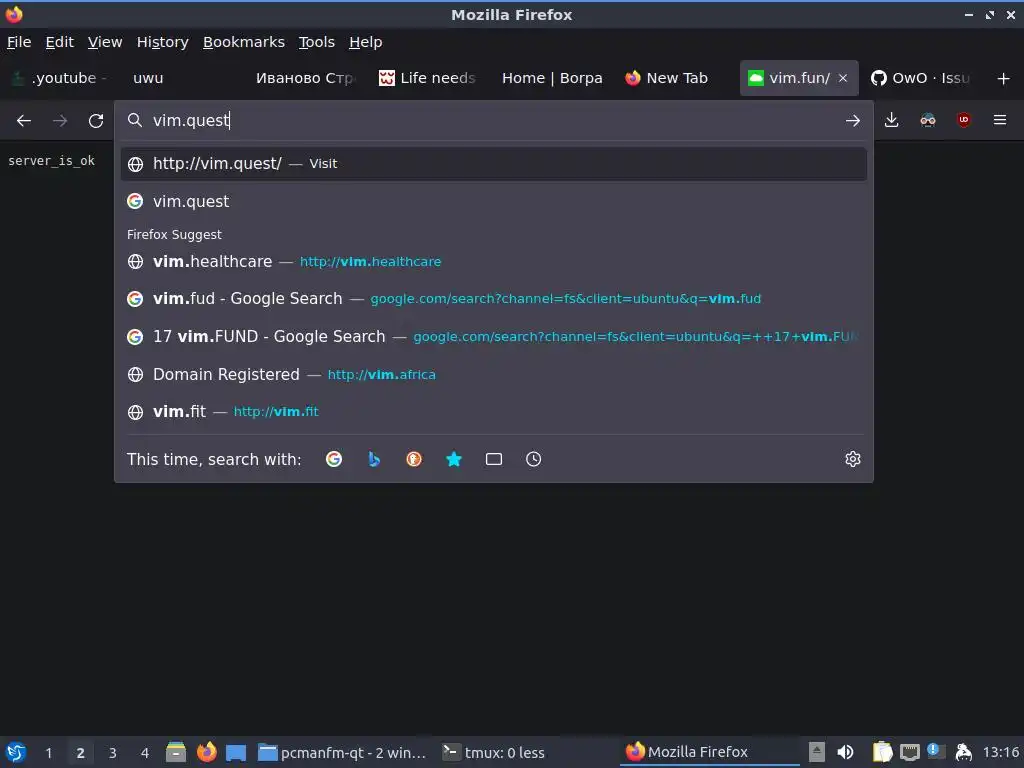Open the Help menu
The image size is (1024, 768).
pos(365,42)
